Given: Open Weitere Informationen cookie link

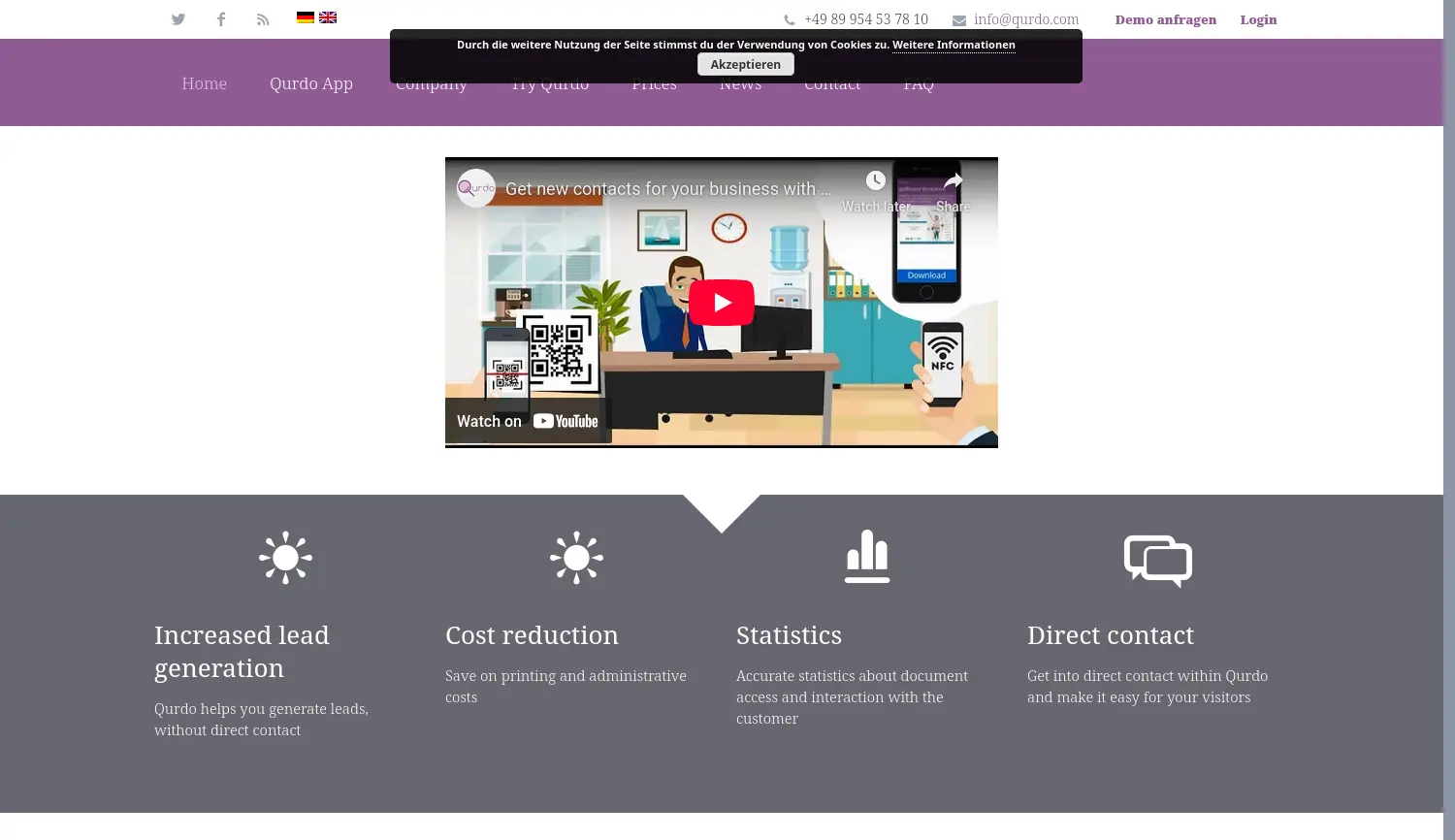Looking at the screenshot, I should pos(954,45).
